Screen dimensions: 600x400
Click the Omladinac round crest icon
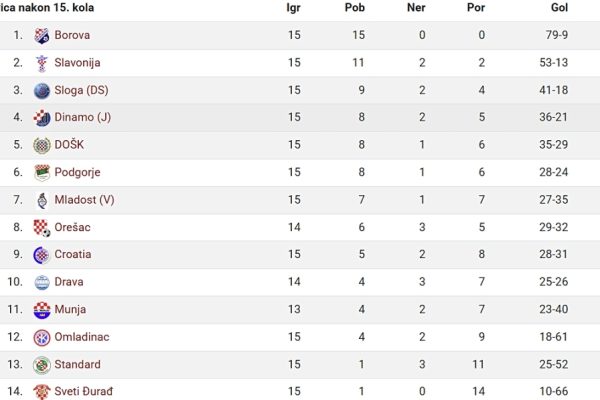point(42,338)
